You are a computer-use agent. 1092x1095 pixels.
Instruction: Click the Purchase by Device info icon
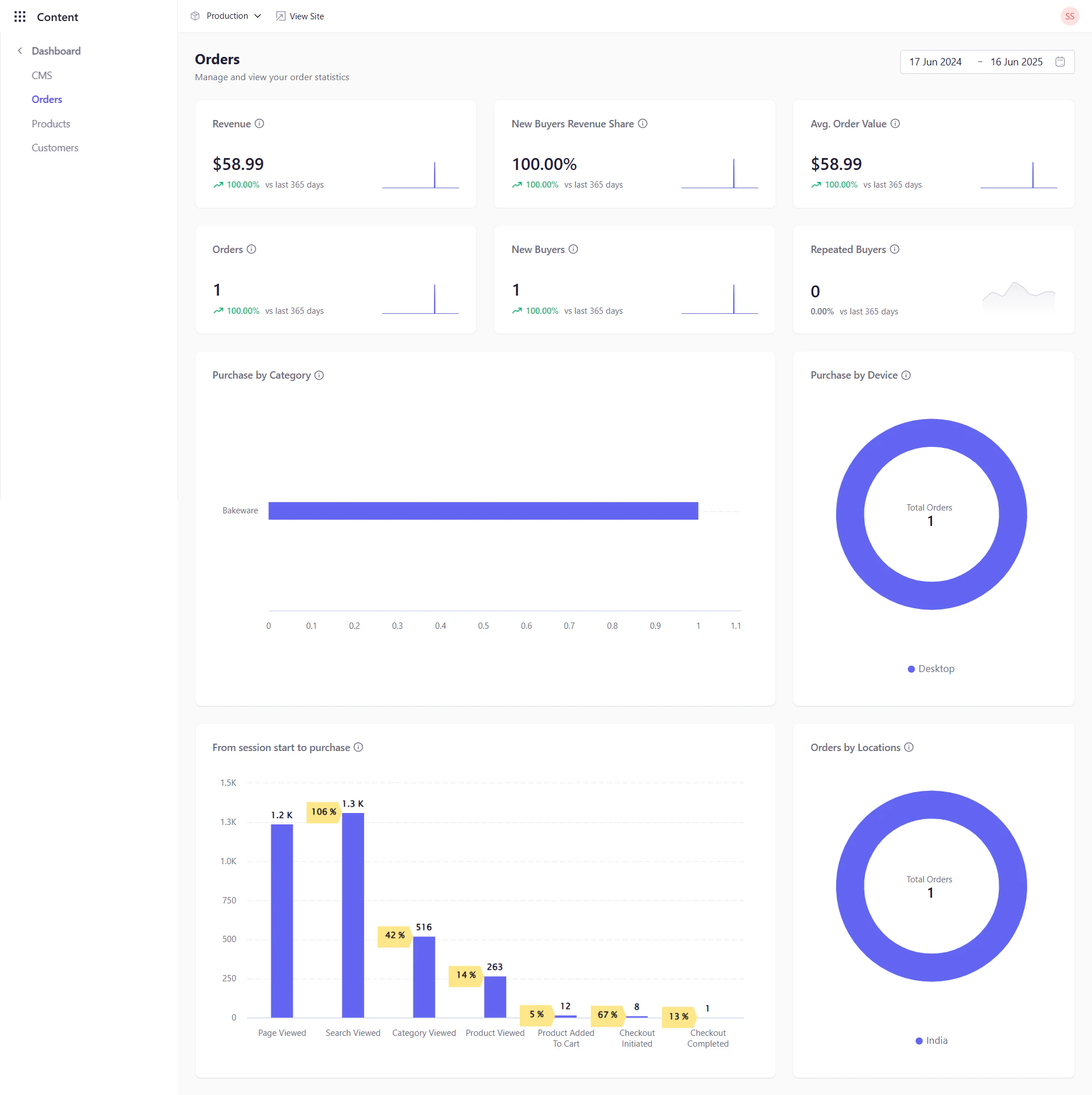point(906,375)
